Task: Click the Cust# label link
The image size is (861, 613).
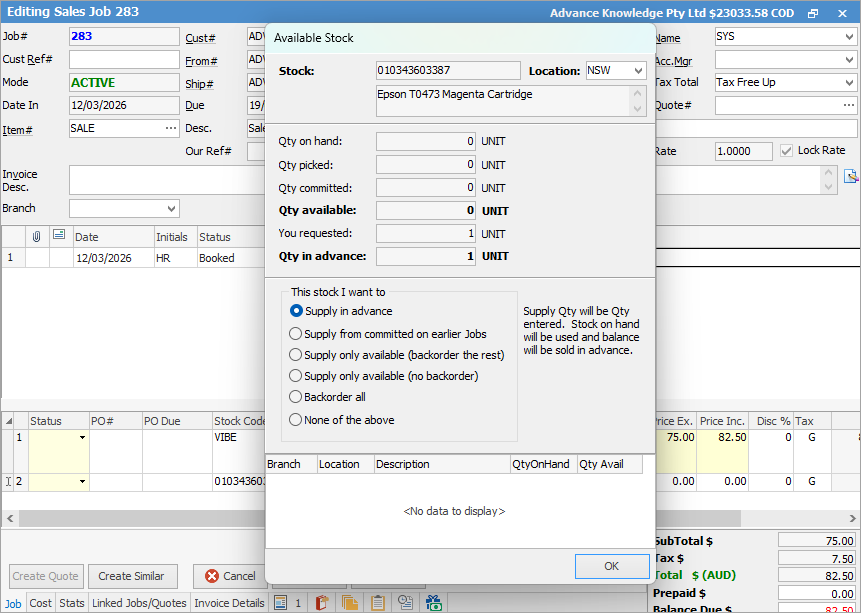Action: (200, 38)
